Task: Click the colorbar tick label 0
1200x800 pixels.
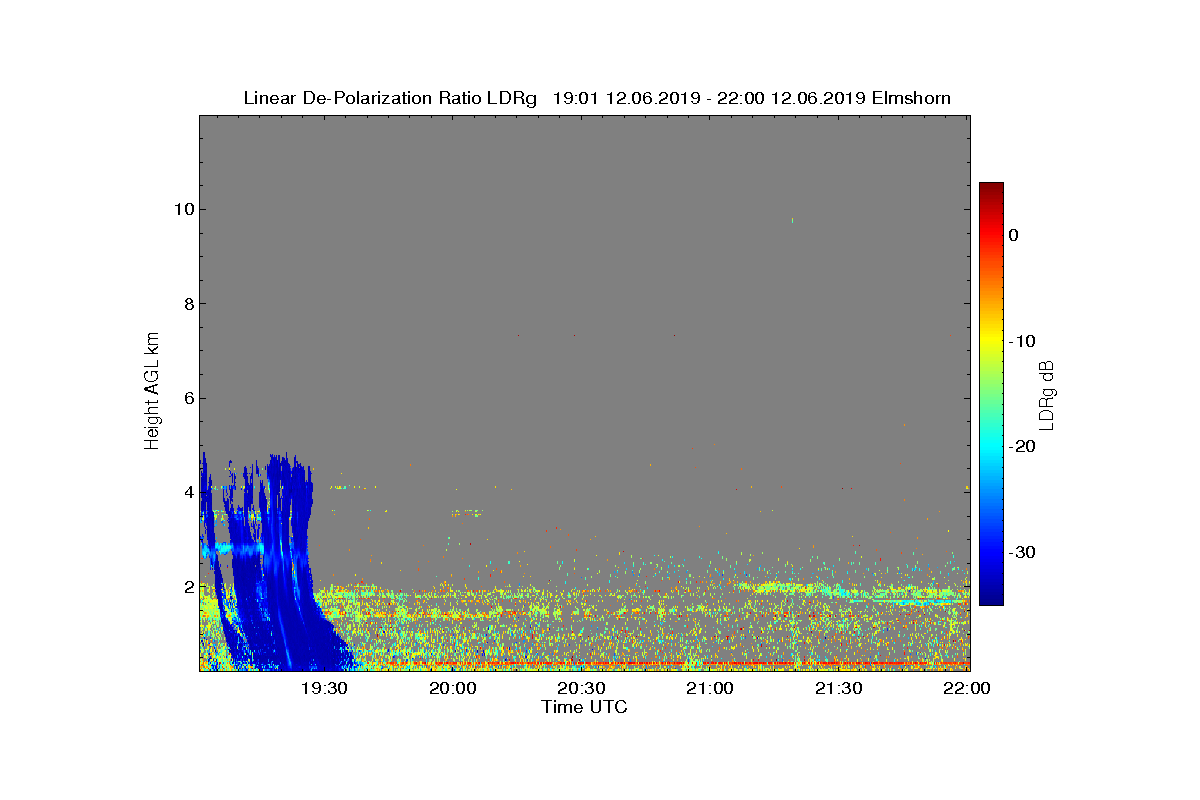Action: click(1013, 235)
